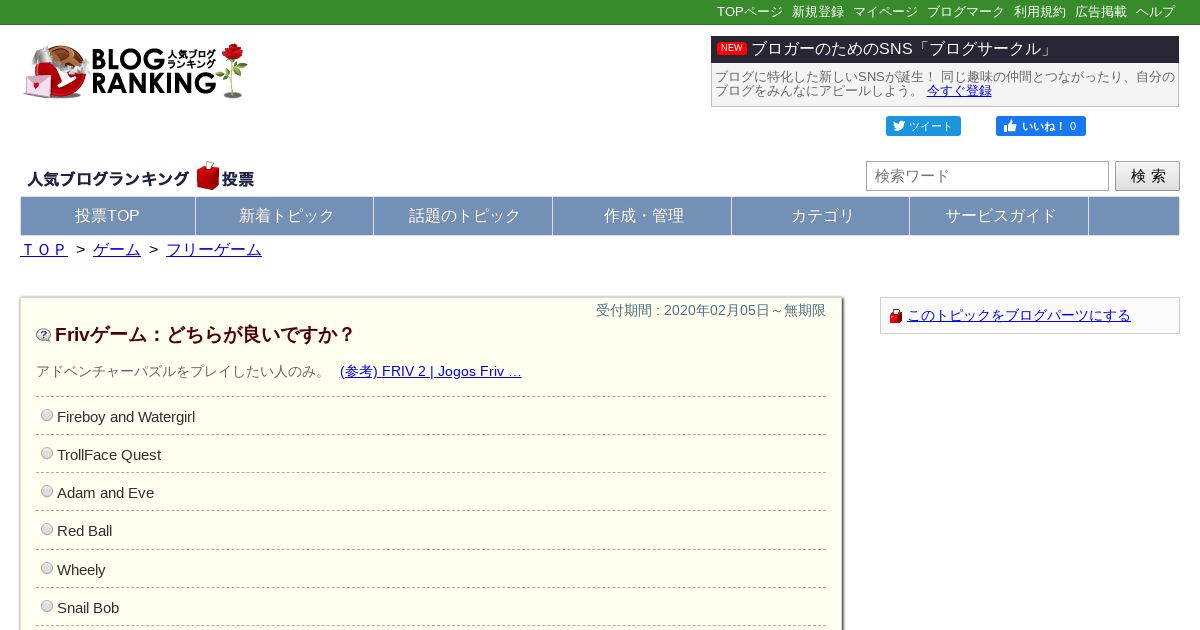The image size is (1200, 630).
Task: Open the フリーゲーム breadcrumb link
Action: 214,250
